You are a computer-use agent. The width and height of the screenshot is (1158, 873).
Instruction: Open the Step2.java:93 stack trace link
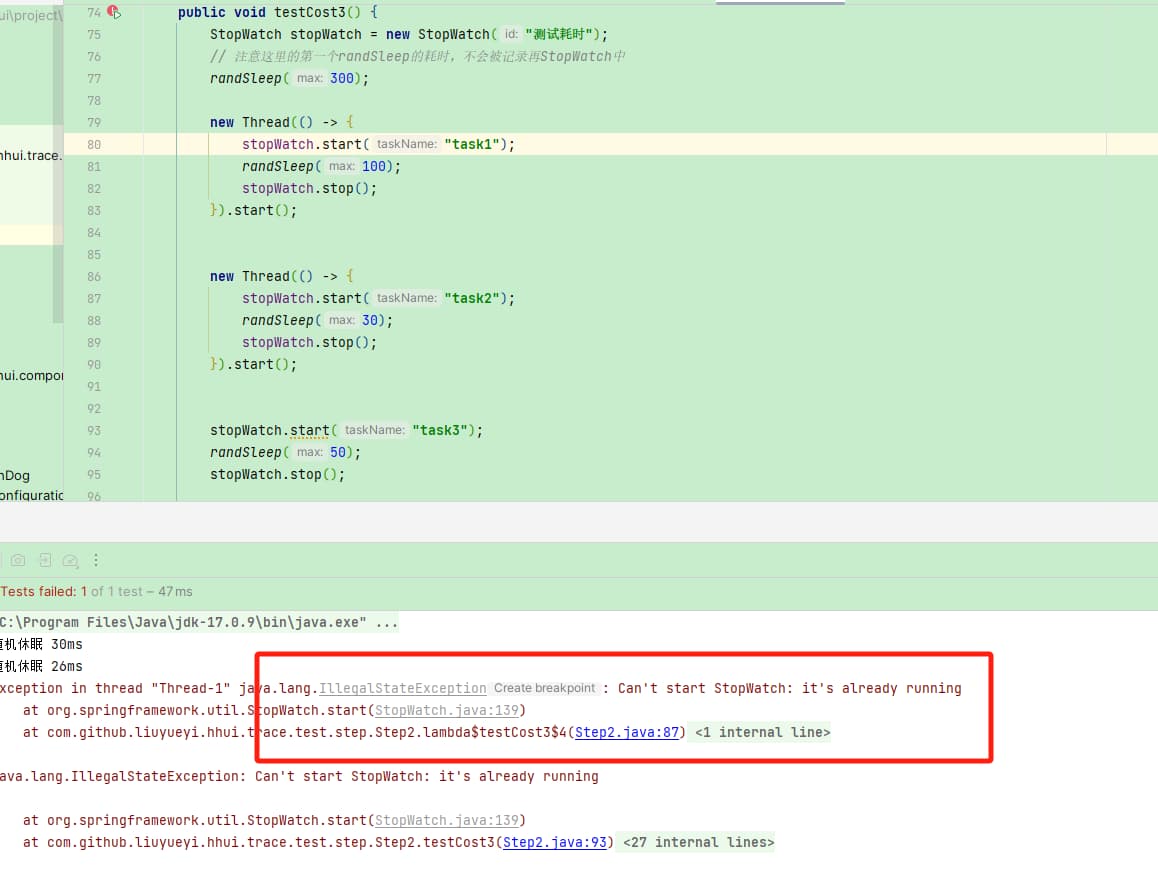click(x=555, y=842)
